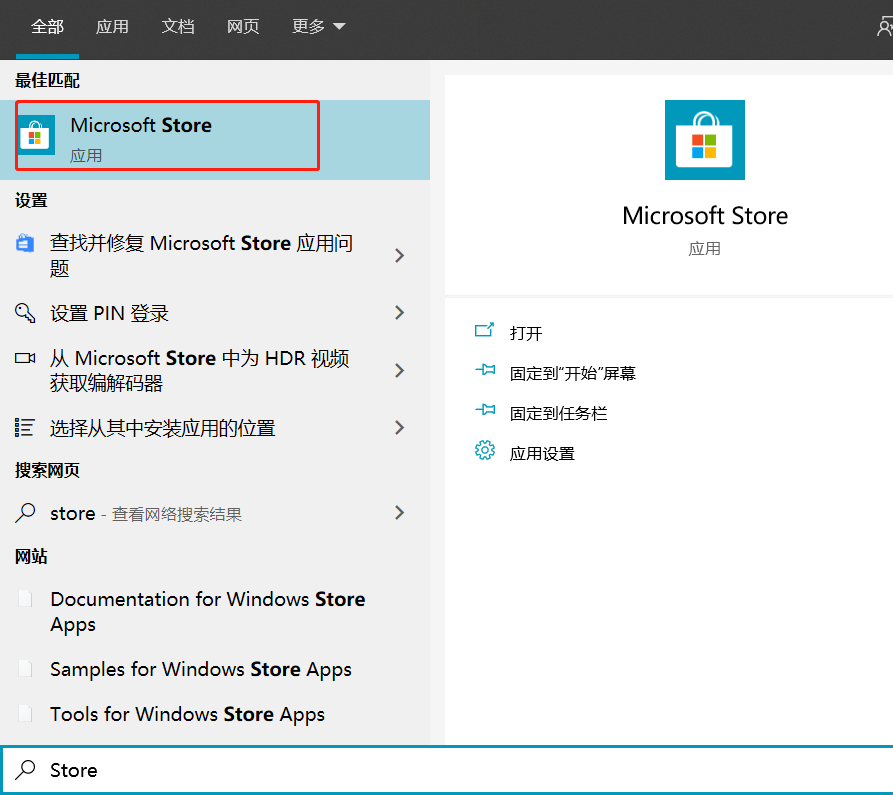Click the pin icon beside 固定到"开始"屏幕
893x795 pixels.
[485, 371]
